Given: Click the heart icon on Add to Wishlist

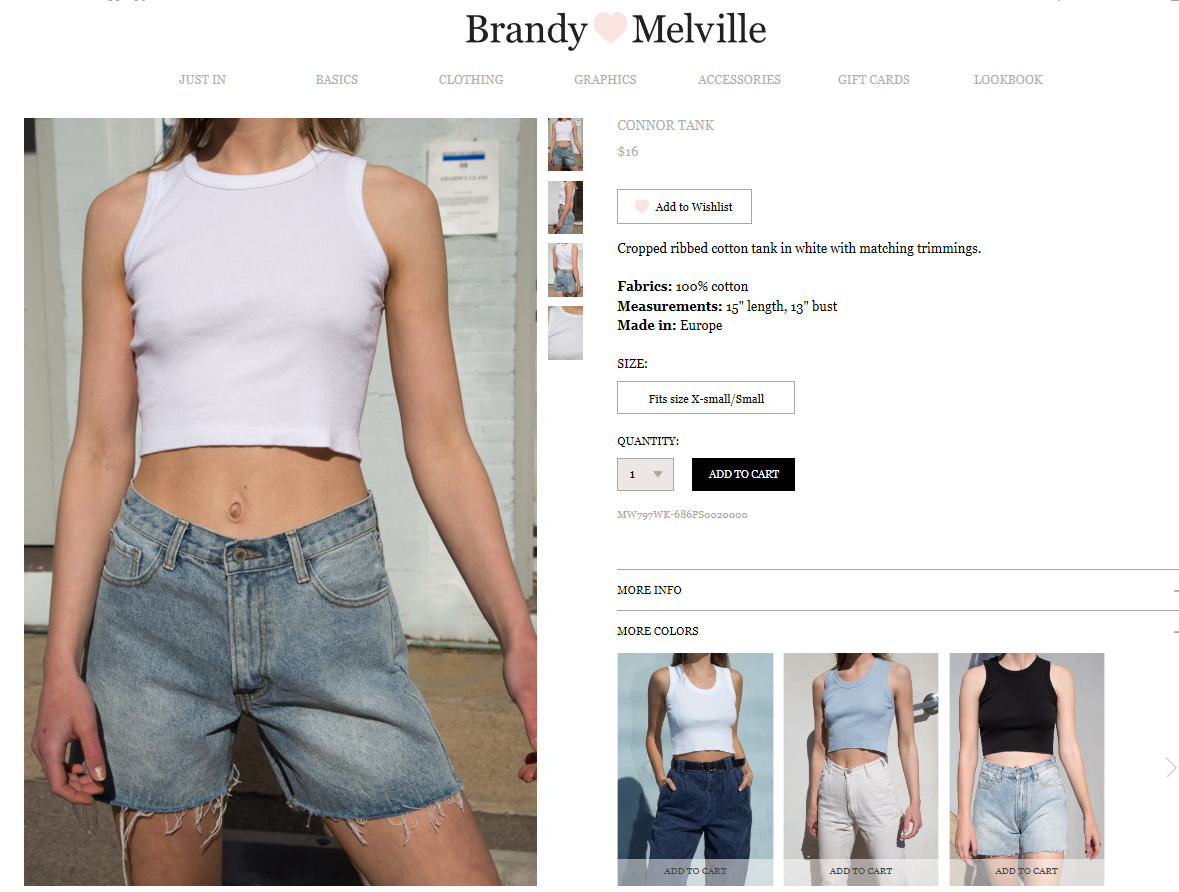Looking at the screenshot, I should (641, 206).
